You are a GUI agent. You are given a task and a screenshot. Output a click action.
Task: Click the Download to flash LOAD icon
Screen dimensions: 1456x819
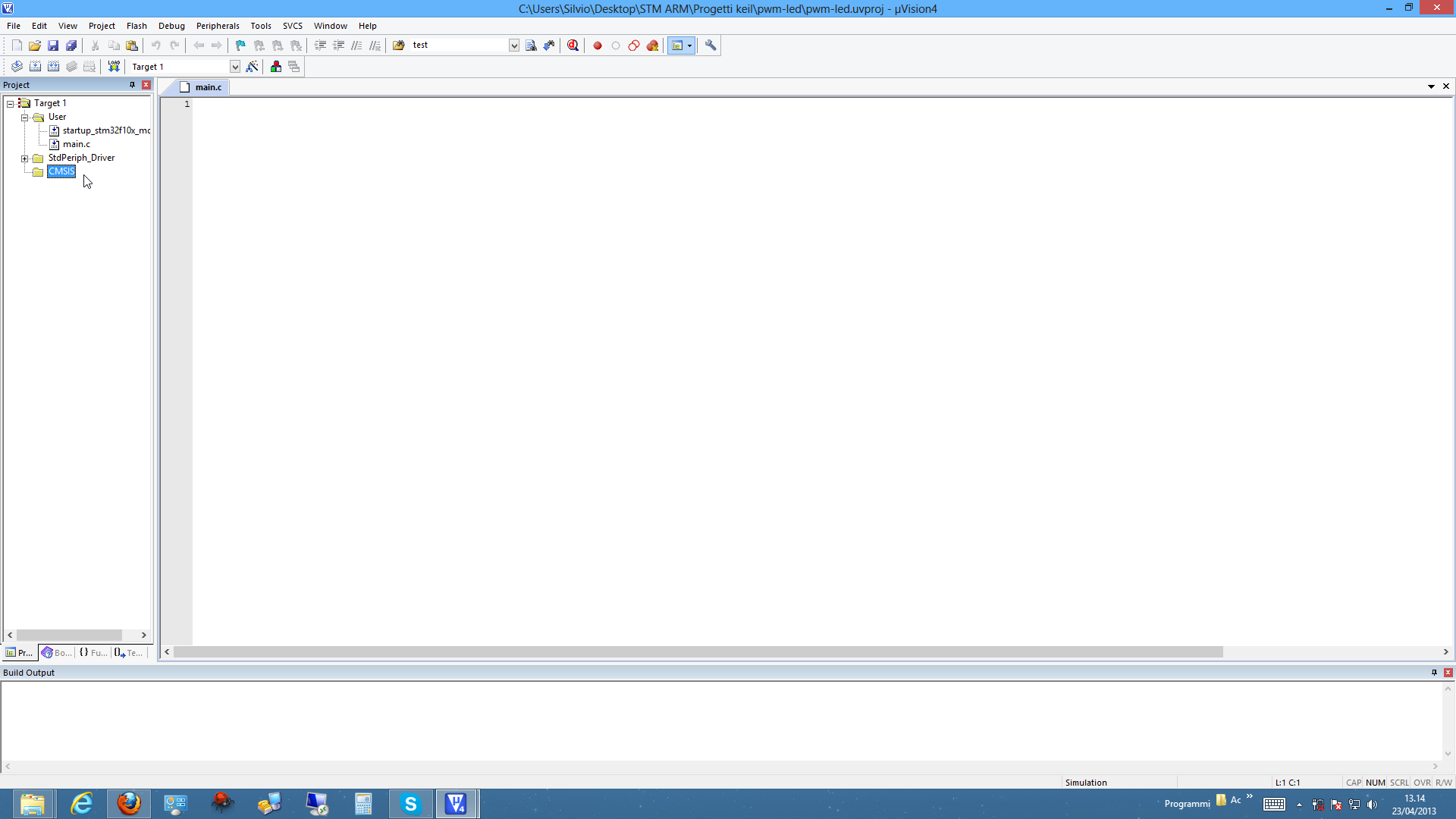[114, 67]
